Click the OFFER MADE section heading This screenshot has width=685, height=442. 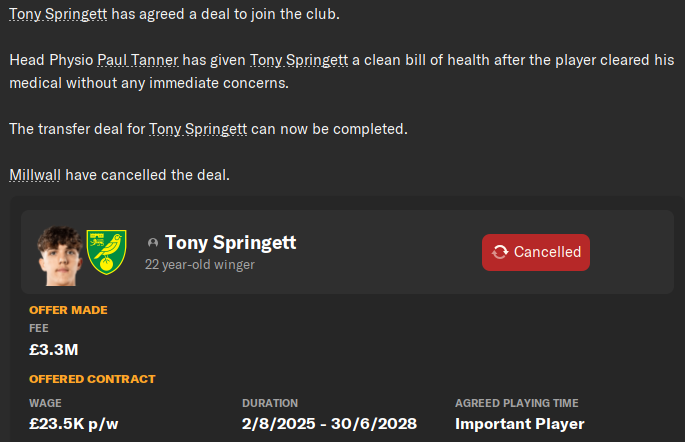coord(68,310)
